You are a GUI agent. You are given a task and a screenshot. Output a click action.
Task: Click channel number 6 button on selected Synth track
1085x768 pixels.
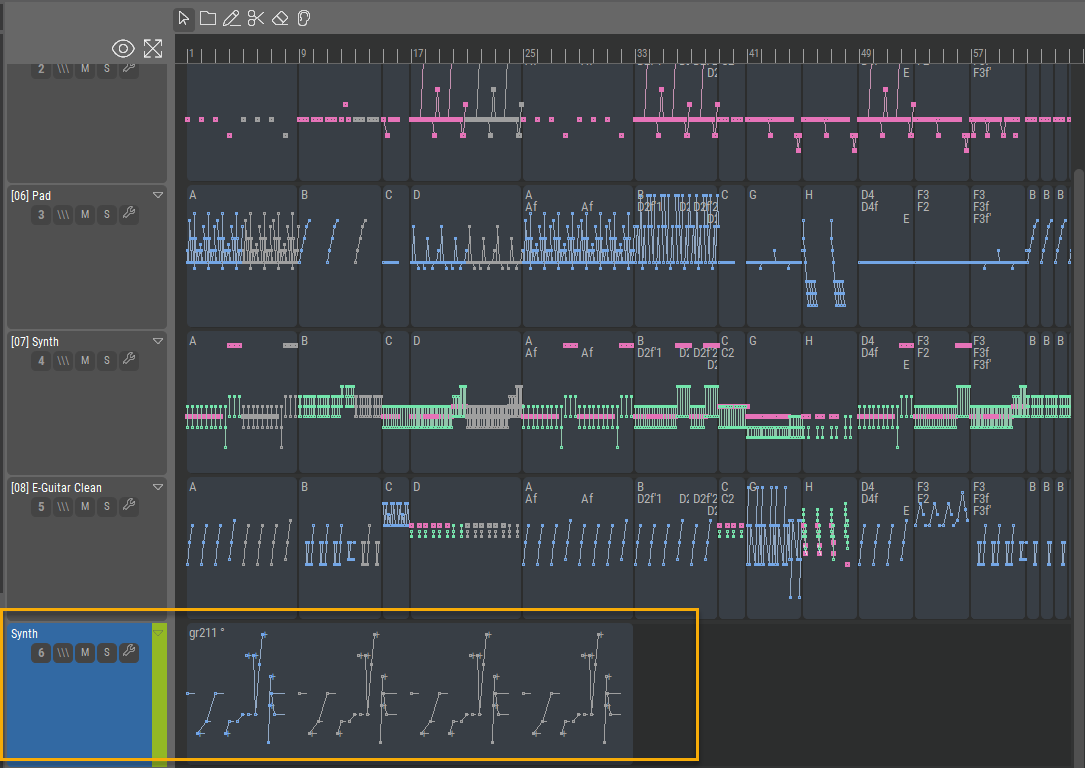[x=41, y=653]
